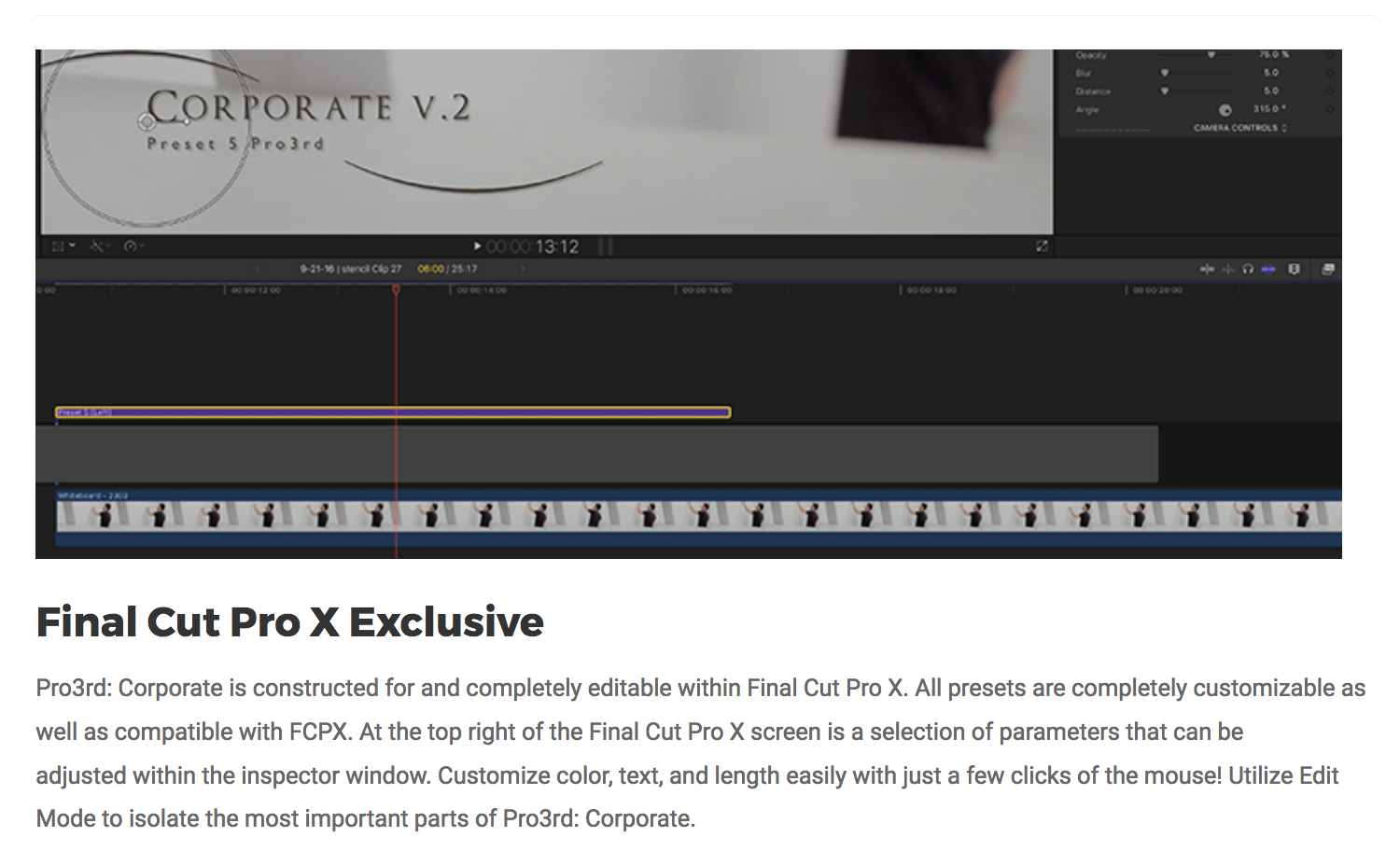Add a keyframe for Angle
This screenshot has height=851, width=1400.
[x=1329, y=109]
